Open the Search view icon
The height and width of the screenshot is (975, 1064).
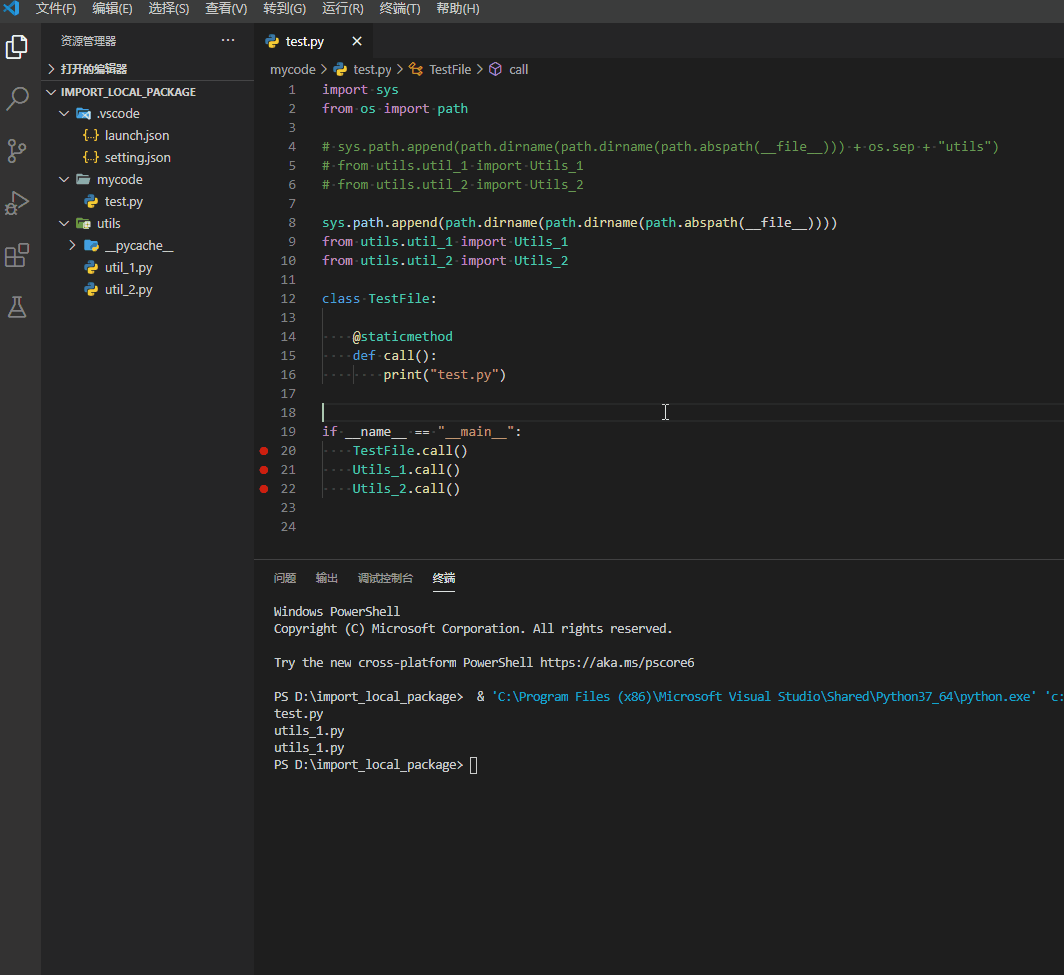tap(17, 98)
